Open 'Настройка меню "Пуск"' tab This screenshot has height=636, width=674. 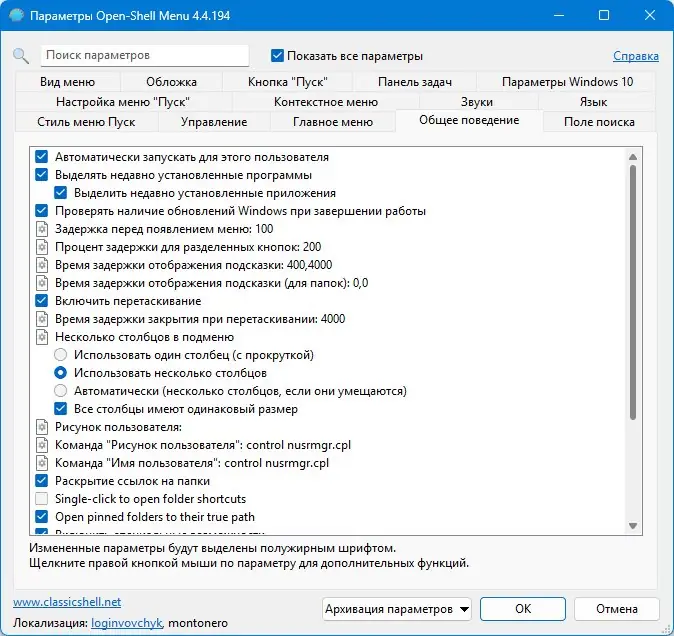click(x=123, y=102)
